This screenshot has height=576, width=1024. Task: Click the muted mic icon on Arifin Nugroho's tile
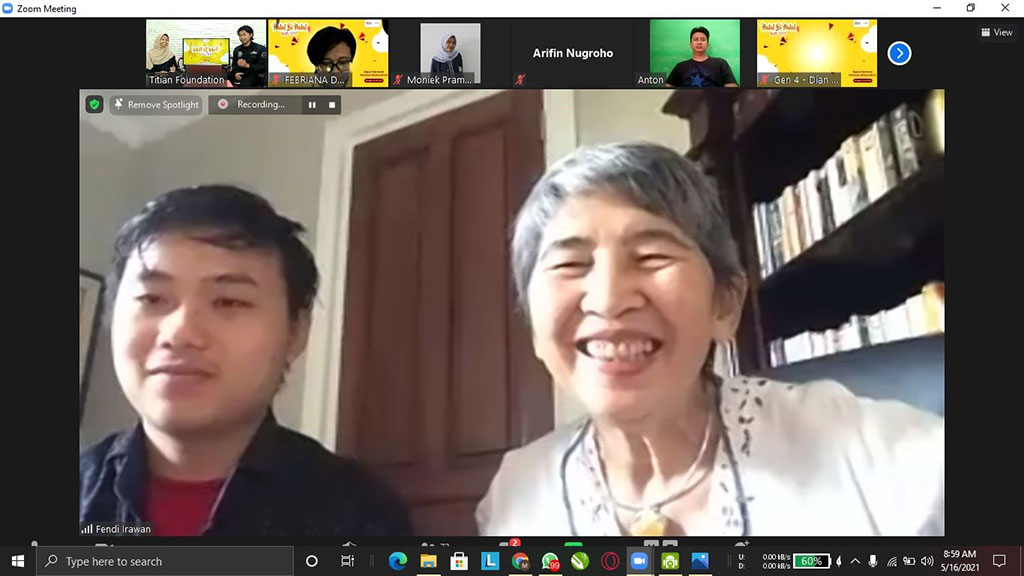click(x=520, y=80)
